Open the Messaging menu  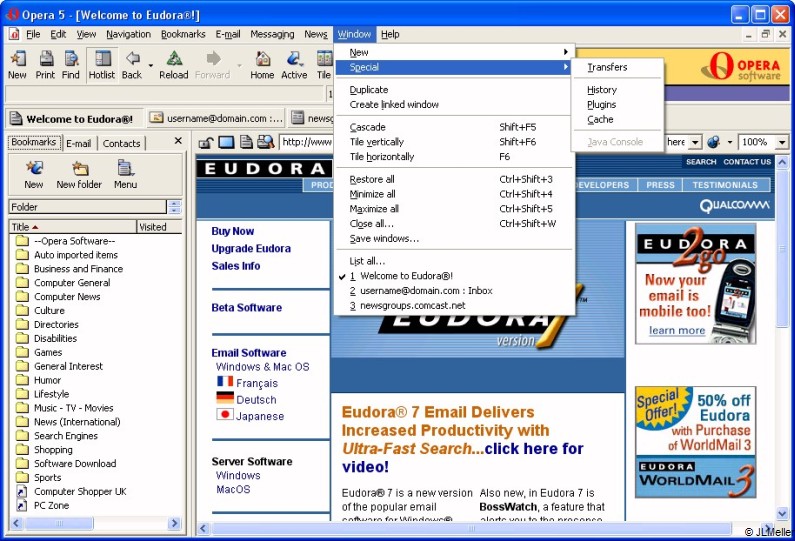(x=272, y=34)
